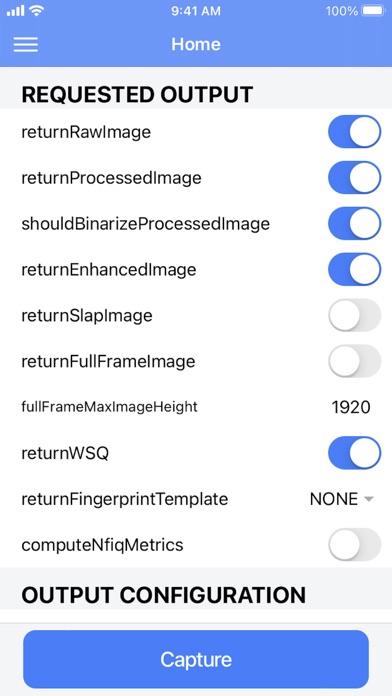Disable the returnEnhancedImage switch
The height and width of the screenshot is (696, 392).
click(x=354, y=269)
